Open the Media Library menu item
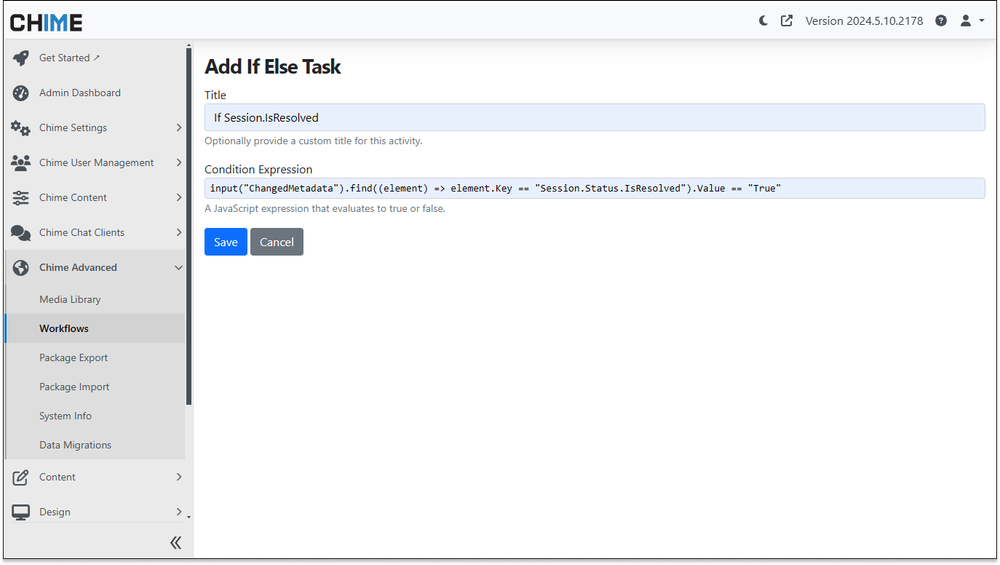Image resolution: width=1000 pixels, height=565 pixels. (x=70, y=300)
